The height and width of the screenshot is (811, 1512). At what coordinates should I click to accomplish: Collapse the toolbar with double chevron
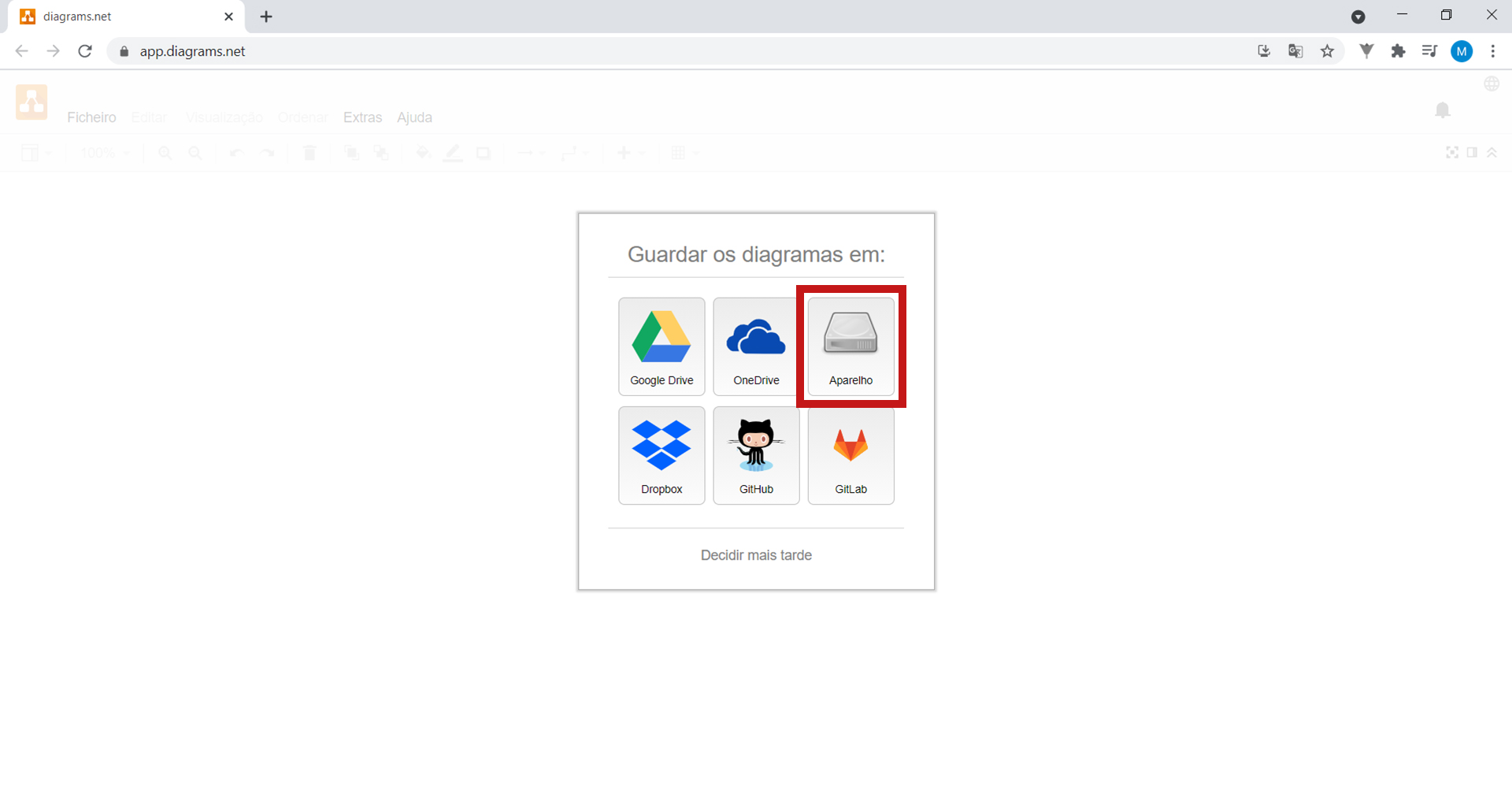point(1492,152)
